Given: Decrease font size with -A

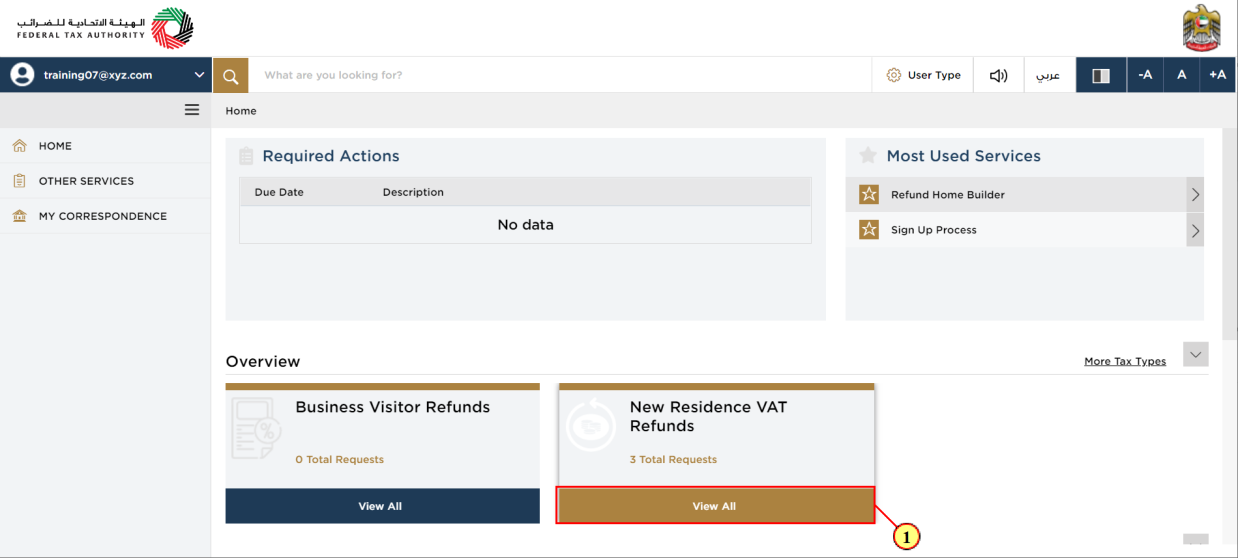Looking at the screenshot, I should click(x=1145, y=75).
